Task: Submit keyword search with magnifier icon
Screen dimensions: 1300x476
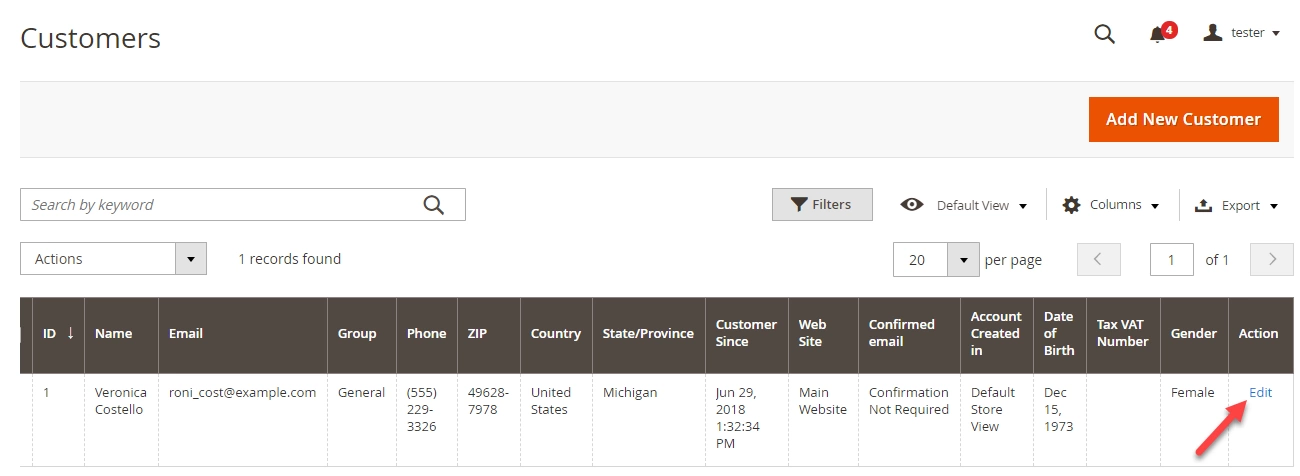Action: [x=433, y=205]
